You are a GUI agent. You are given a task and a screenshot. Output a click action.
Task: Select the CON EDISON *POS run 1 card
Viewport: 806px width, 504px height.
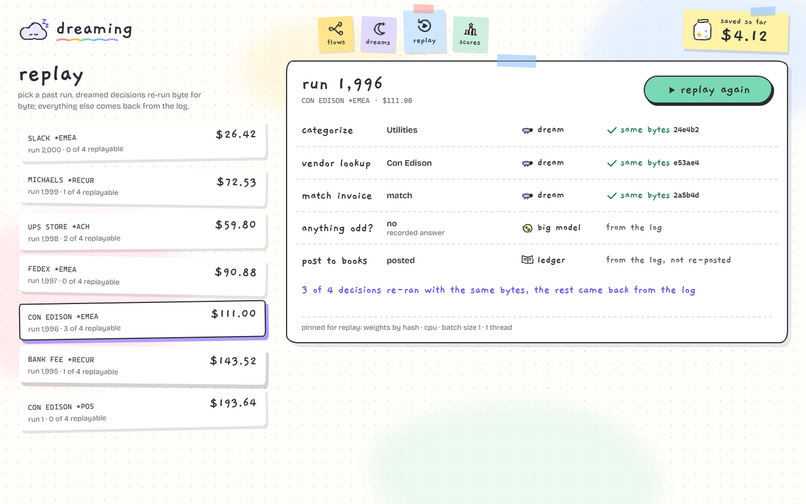142,411
